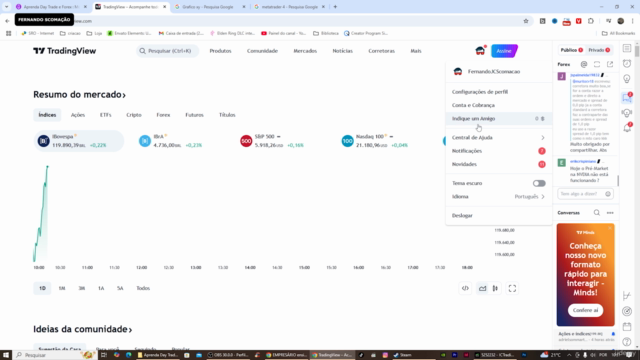Open the Calendar icon in right sidebar
The image size is (640, 360).
coord(627,327)
